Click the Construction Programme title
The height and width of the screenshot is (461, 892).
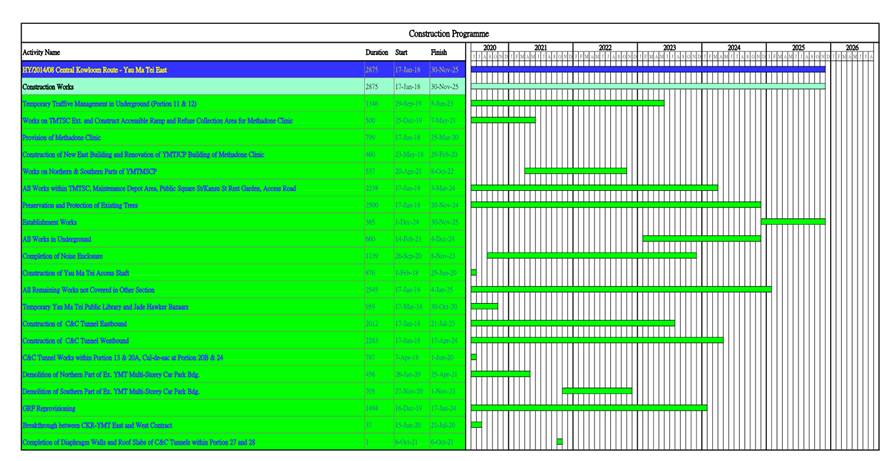tap(448, 34)
